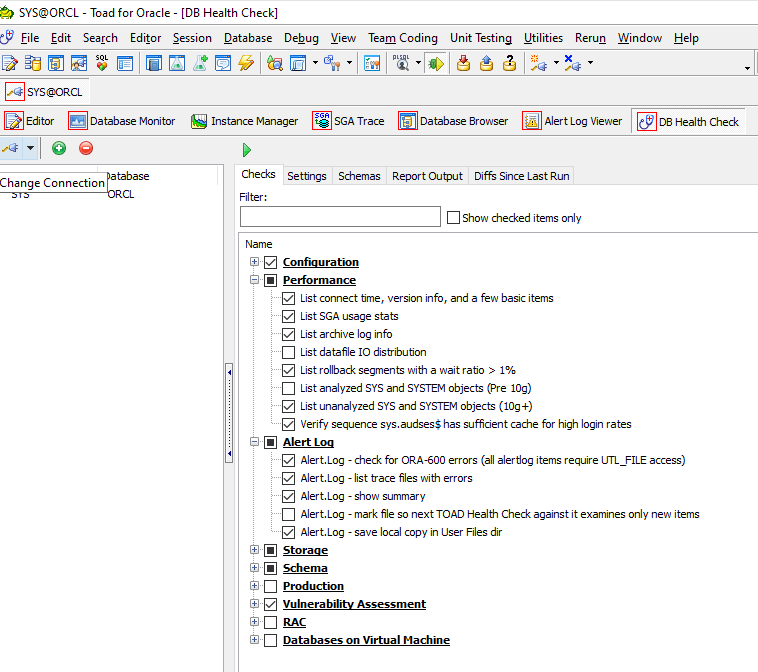The height and width of the screenshot is (672, 758).
Task: Check List analyzed SYS and SYSTEM objects
Action: point(289,388)
